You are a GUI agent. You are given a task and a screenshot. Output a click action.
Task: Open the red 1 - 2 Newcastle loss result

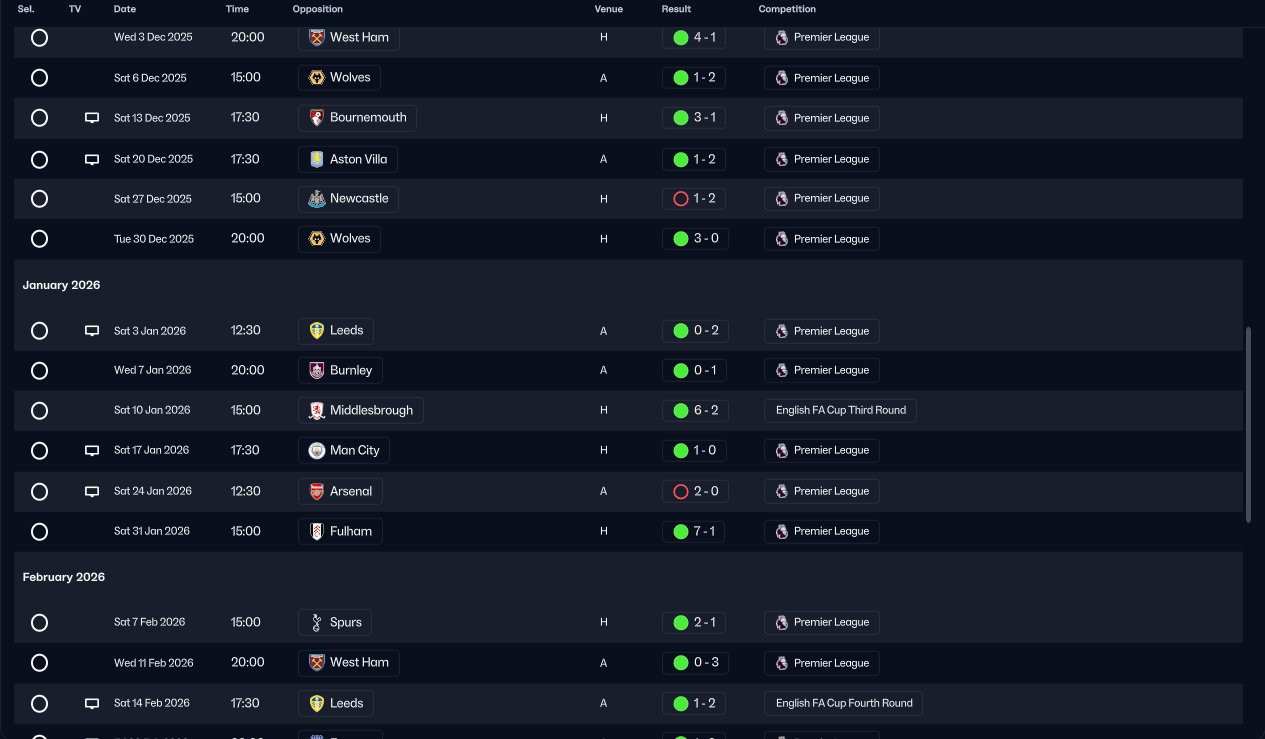pos(694,199)
